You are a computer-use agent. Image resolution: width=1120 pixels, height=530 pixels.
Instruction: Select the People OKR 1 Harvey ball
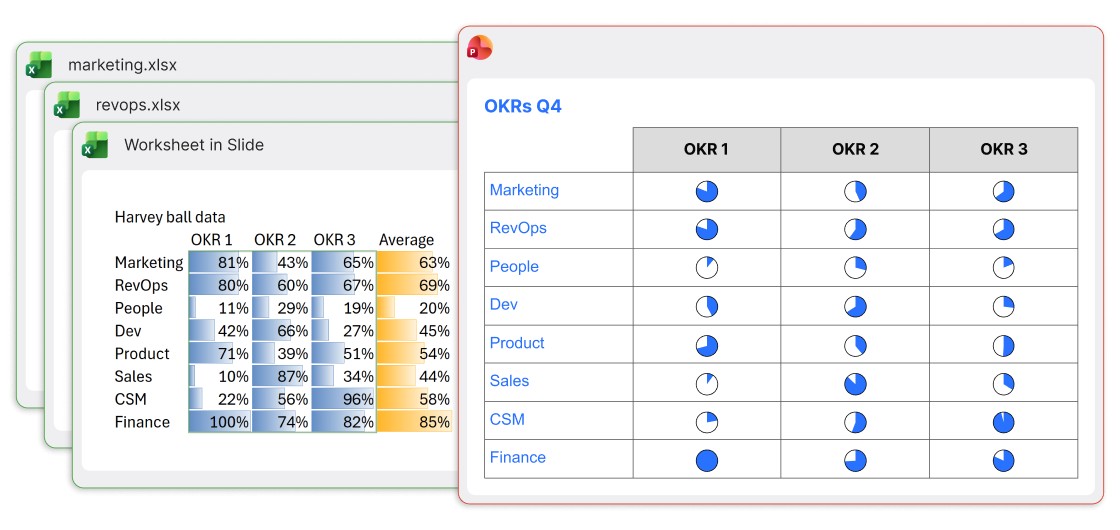click(707, 268)
